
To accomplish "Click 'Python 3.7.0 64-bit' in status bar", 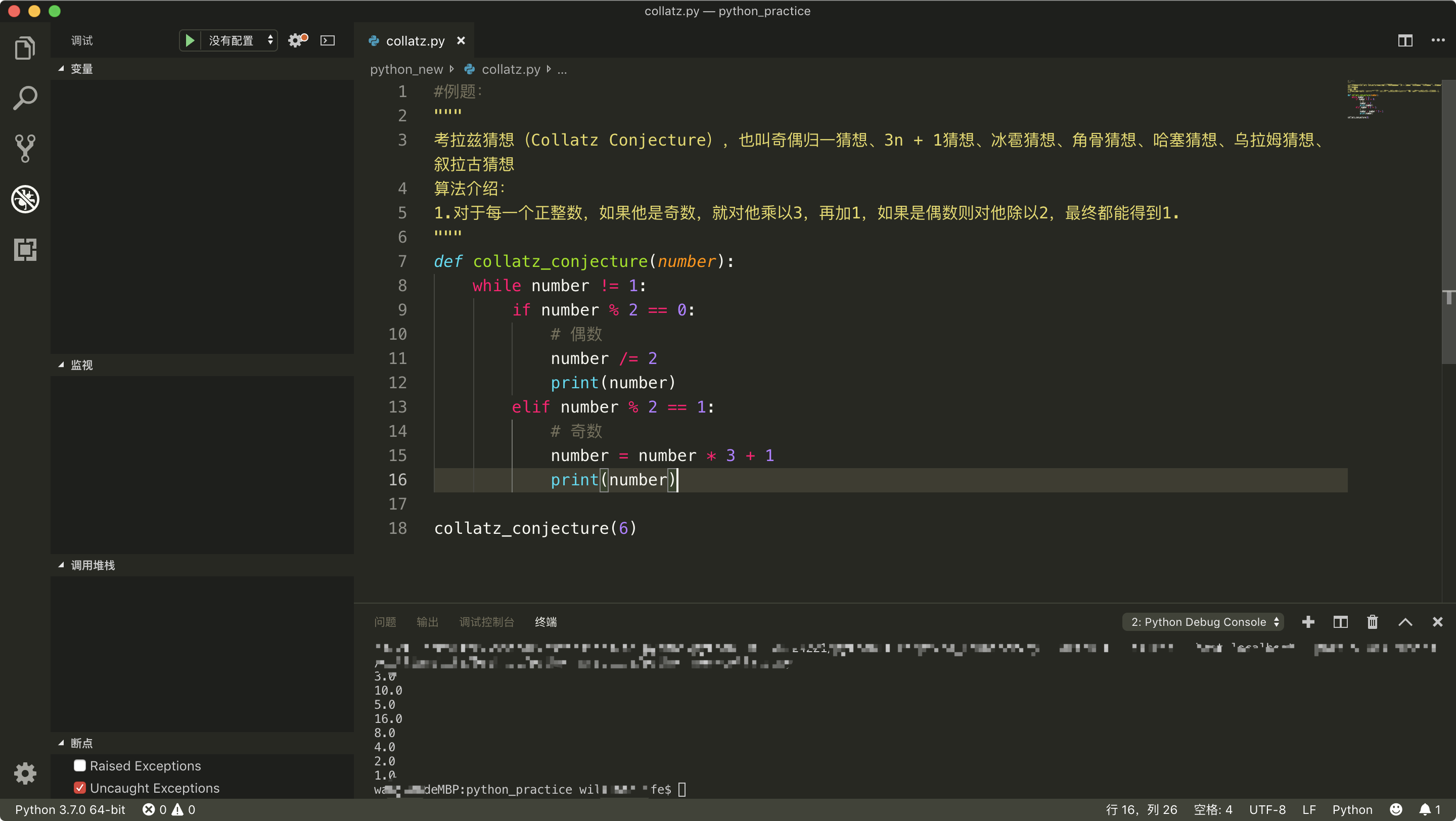I will pyautogui.click(x=70, y=809).
